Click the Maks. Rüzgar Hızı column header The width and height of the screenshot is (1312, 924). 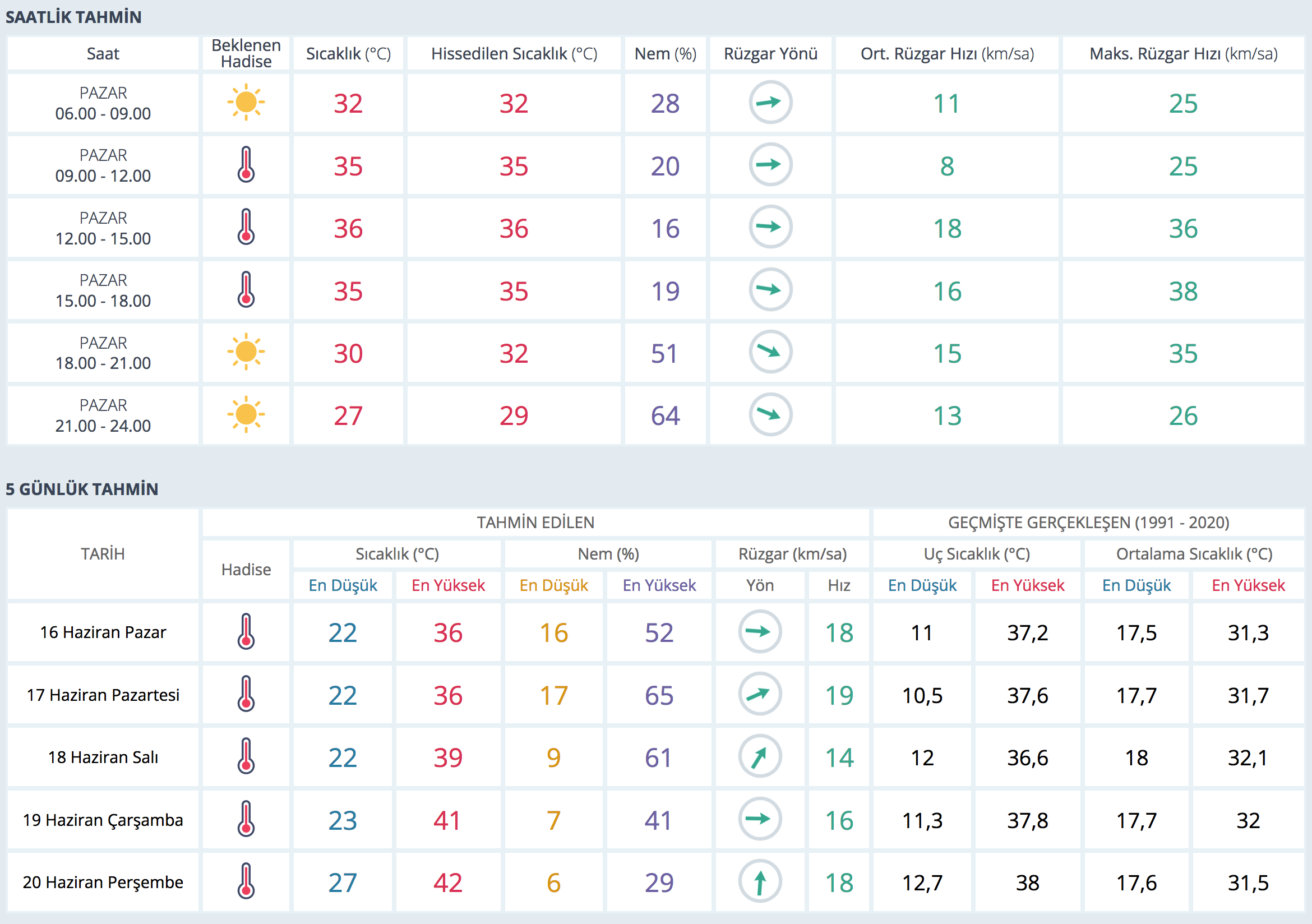click(x=1183, y=54)
